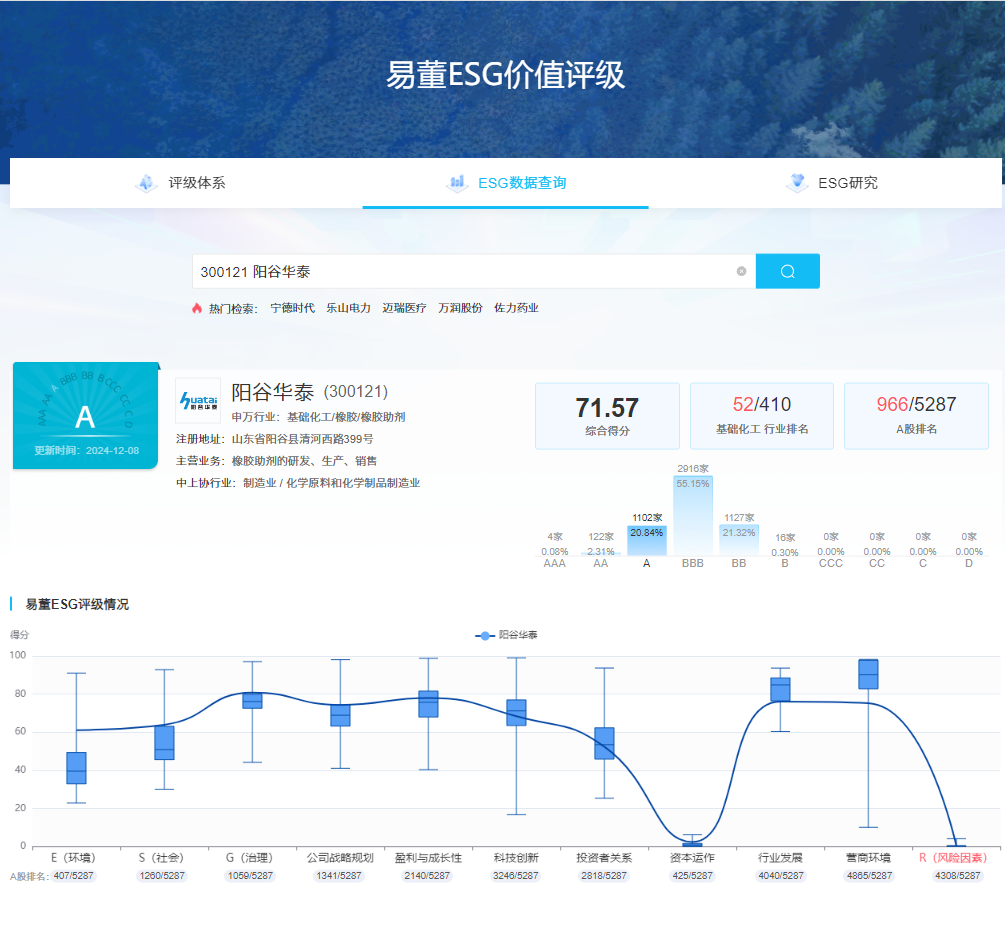
Task: Click the AA rating distribution bar
Action: (x=601, y=554)
